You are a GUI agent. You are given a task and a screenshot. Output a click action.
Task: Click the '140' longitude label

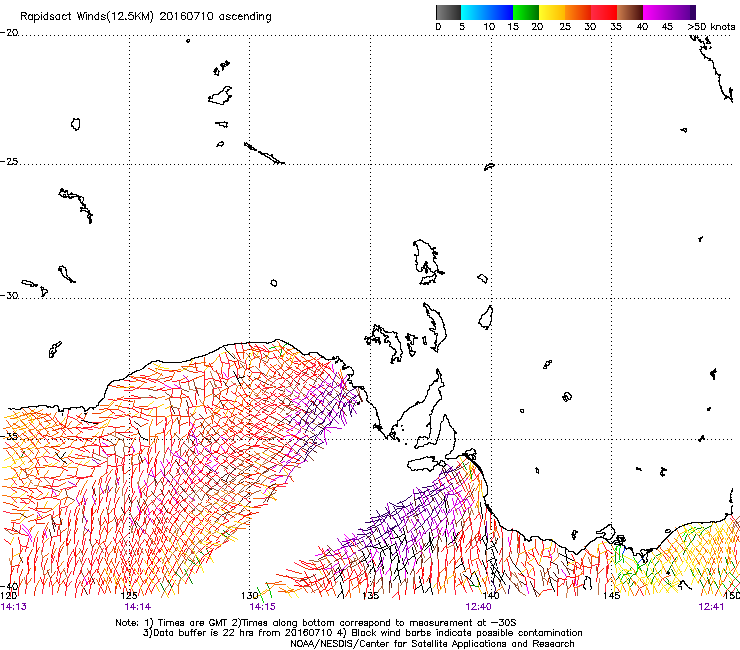click(x=491, y=596)
